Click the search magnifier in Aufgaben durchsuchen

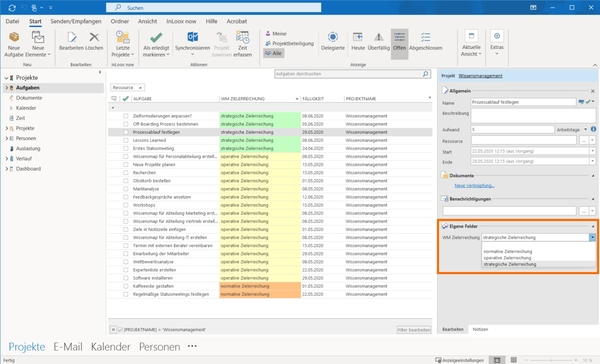(426, 74)
